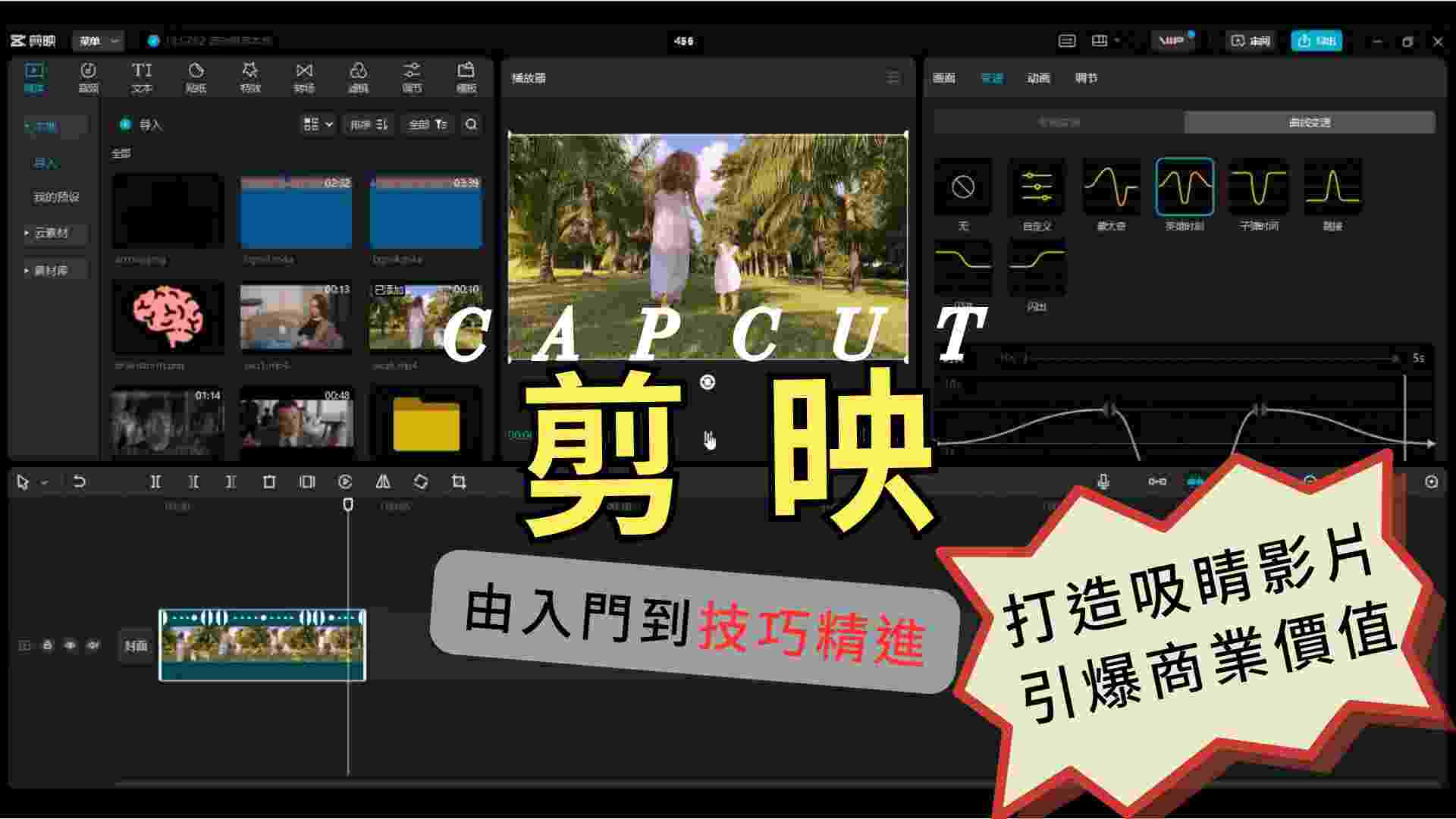
Task: Select the 无 (none) speed curve
Action: pos(963,187)
